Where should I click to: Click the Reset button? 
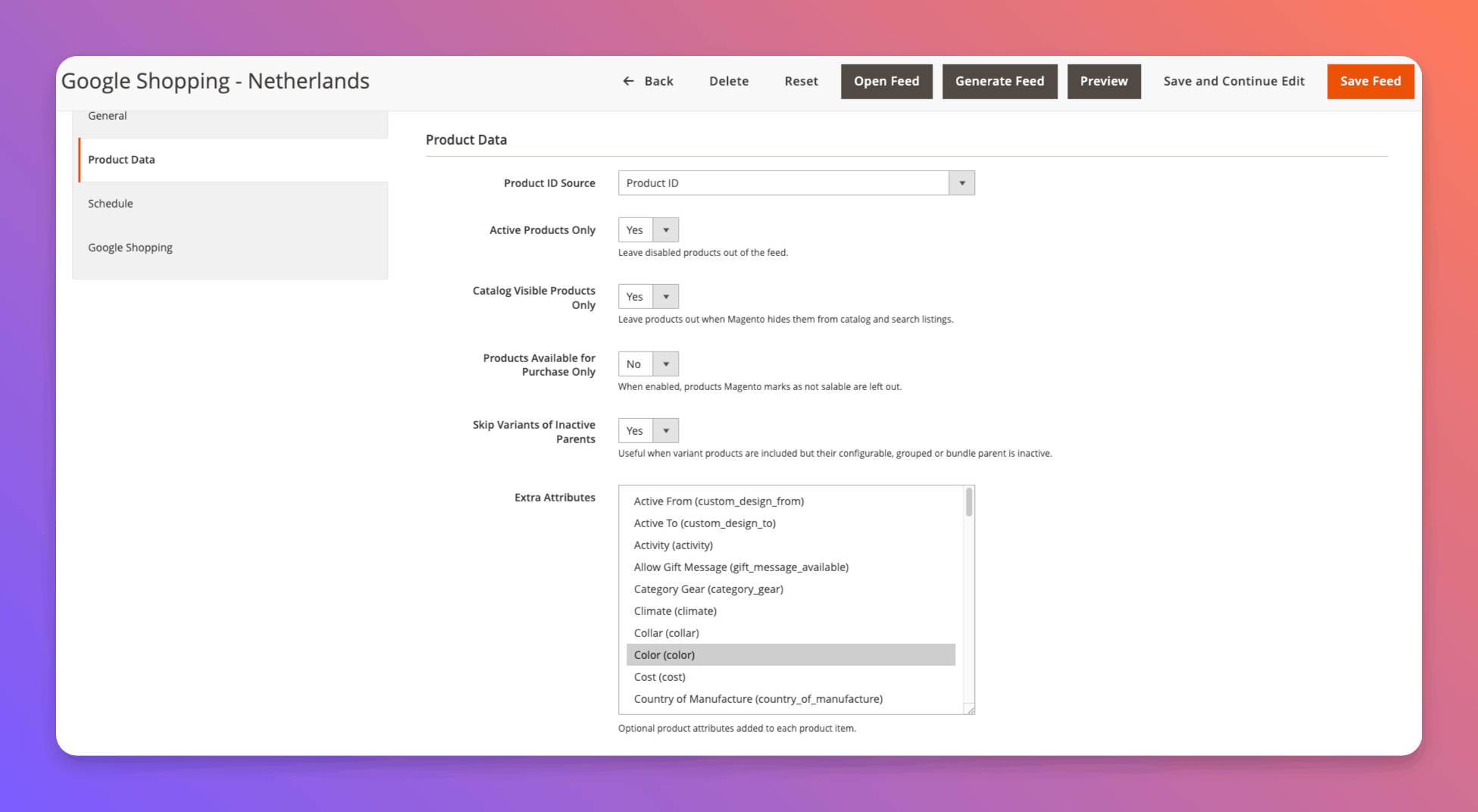(x=801, y=81)
